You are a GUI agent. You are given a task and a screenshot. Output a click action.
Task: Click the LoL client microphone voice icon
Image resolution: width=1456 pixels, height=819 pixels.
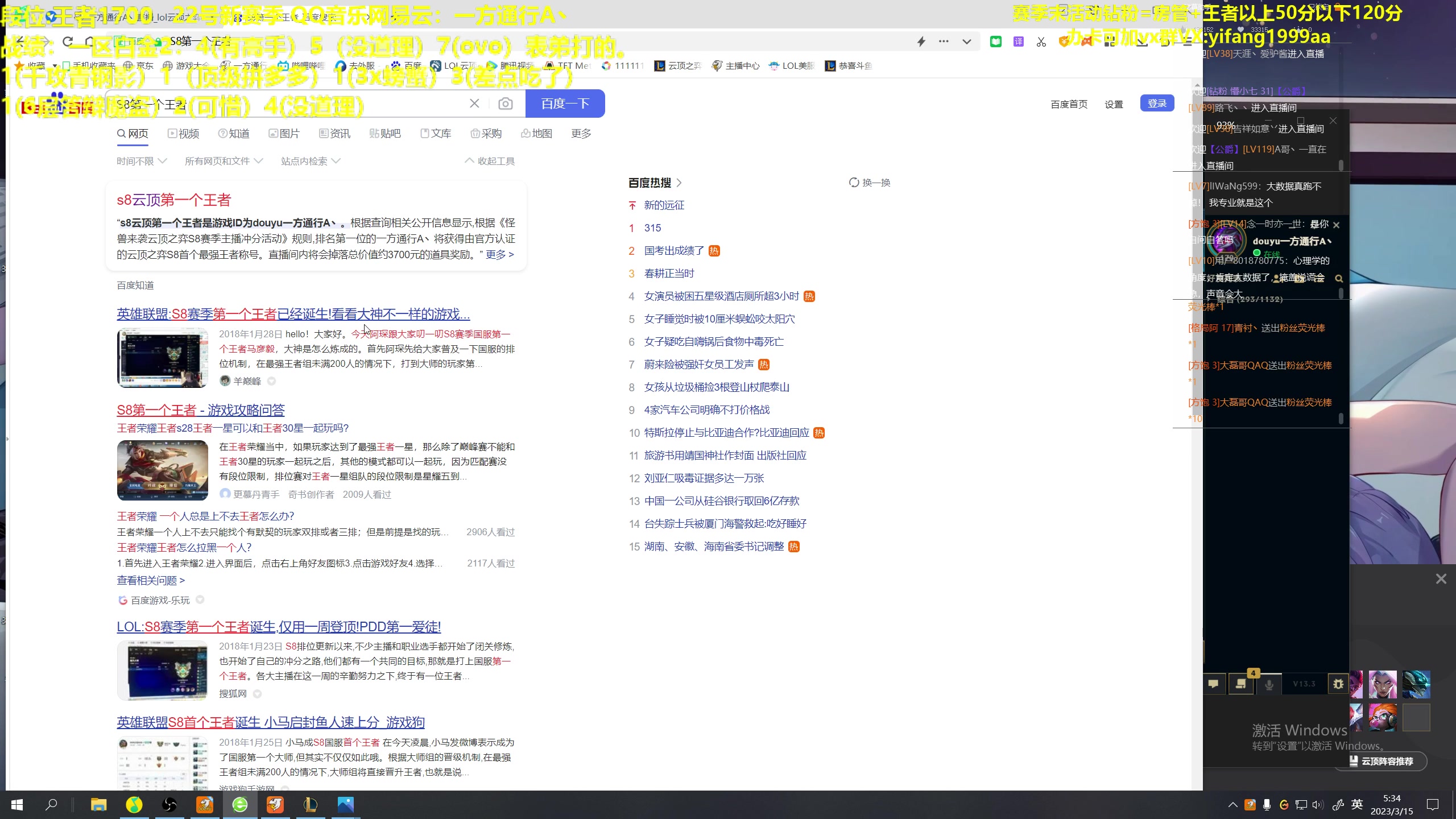(1269, 684)
